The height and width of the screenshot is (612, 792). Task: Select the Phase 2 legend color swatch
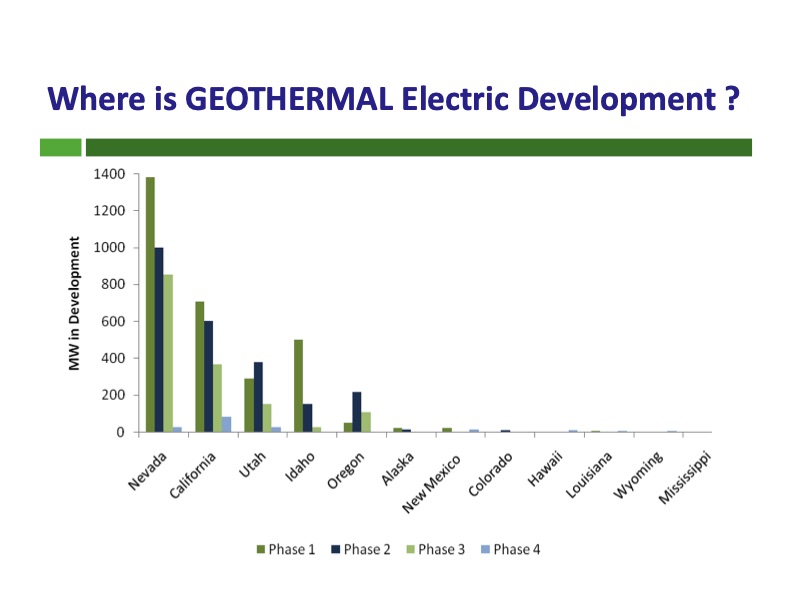tap(335, 549)
